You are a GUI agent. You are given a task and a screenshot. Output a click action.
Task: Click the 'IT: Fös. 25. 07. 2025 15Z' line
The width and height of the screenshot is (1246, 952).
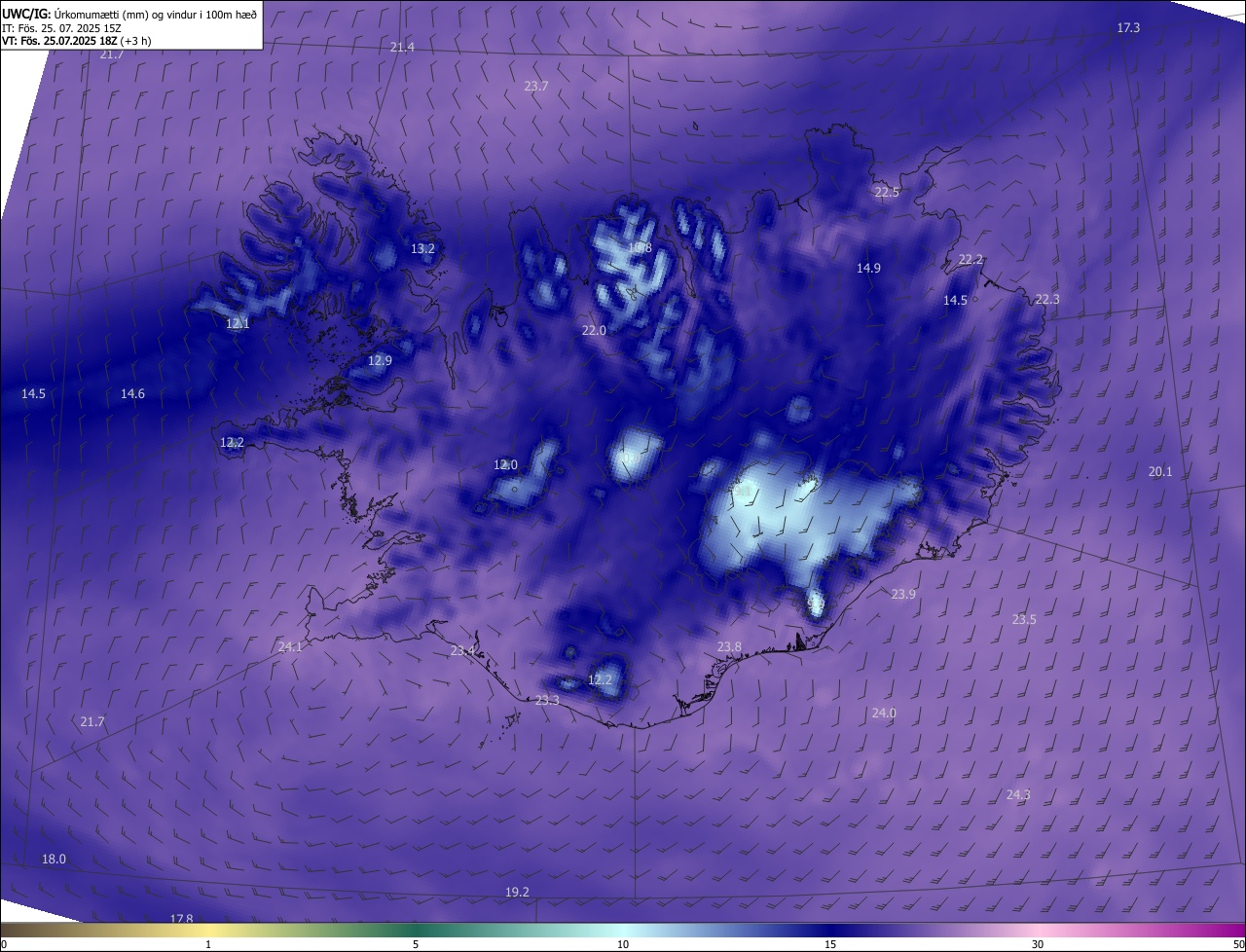59,27
